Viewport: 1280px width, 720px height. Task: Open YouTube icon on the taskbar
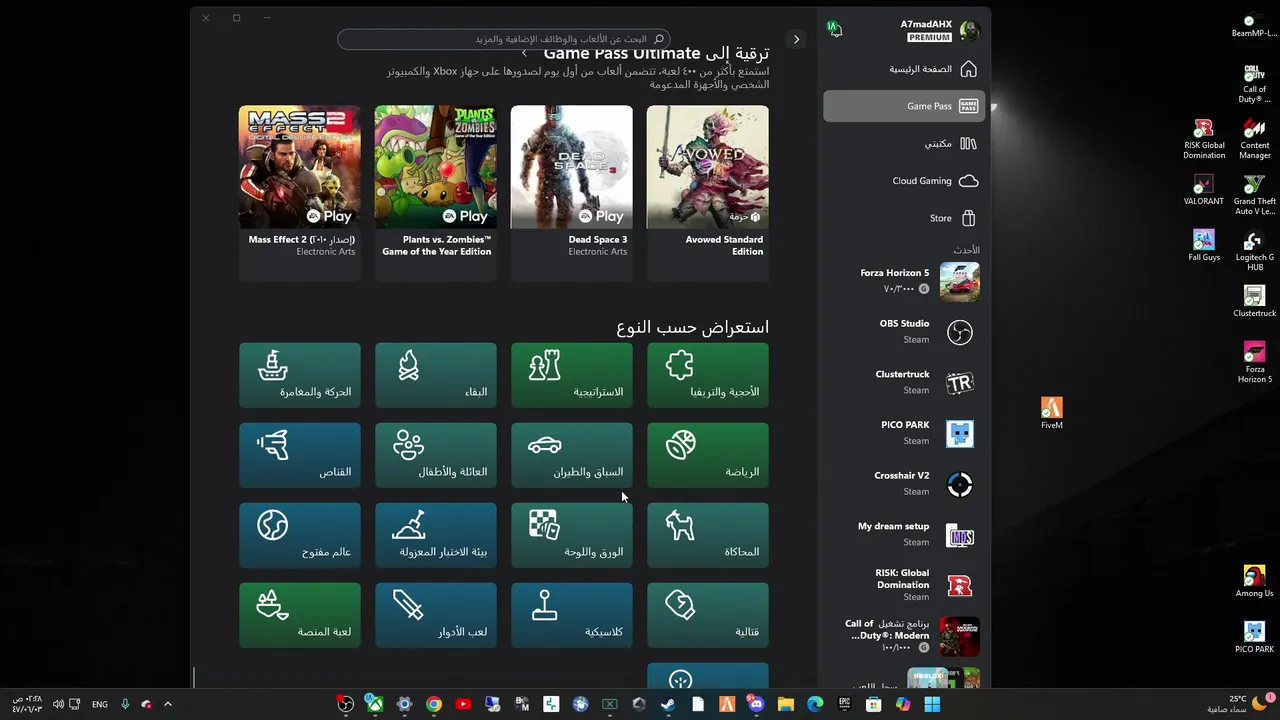click(463, 704)
